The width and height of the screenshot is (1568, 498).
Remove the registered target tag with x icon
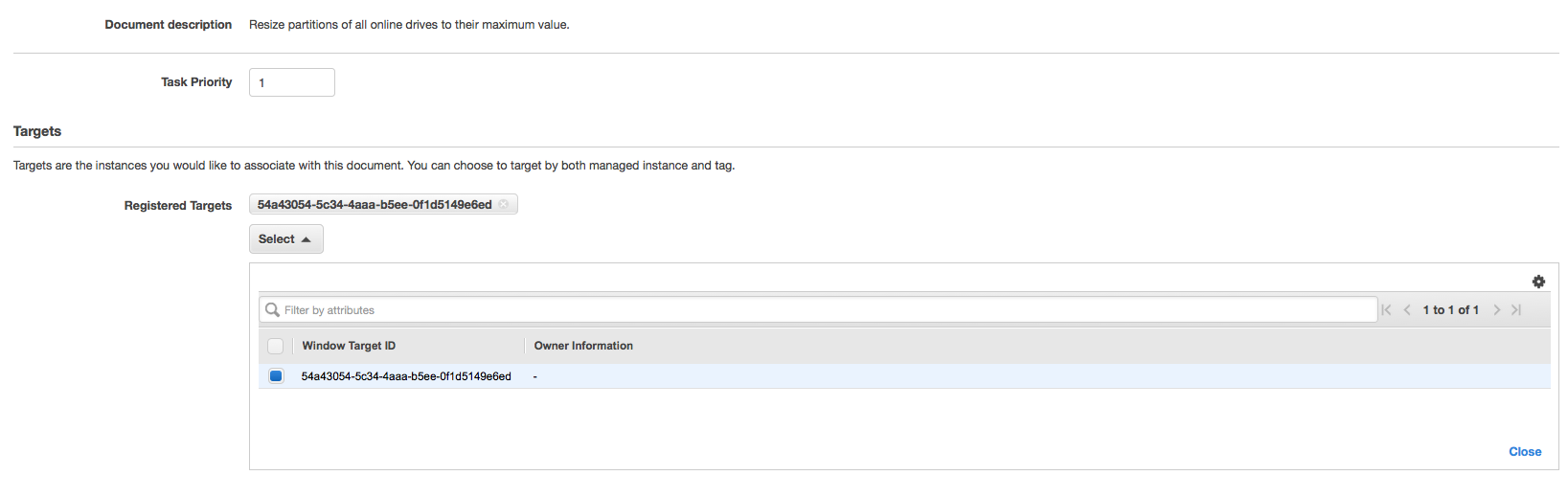(x=503, y=204)
